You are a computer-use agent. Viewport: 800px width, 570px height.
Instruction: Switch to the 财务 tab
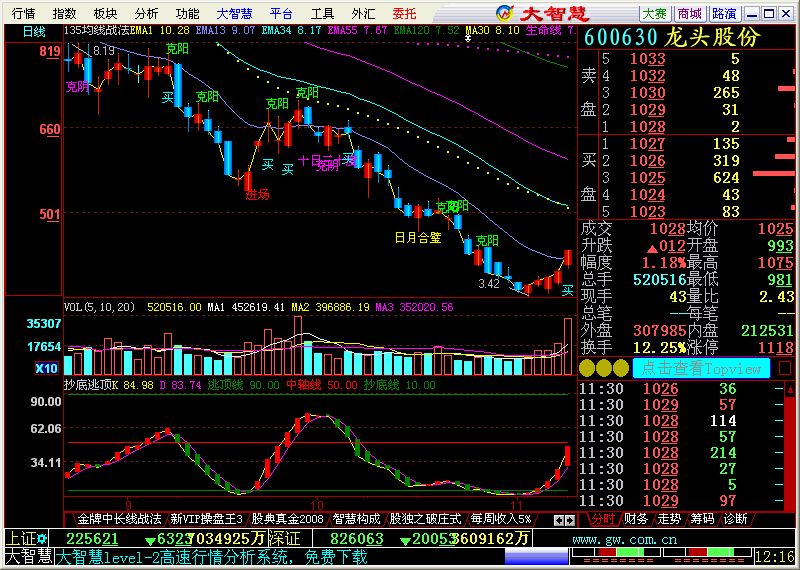tap(636, 519)
